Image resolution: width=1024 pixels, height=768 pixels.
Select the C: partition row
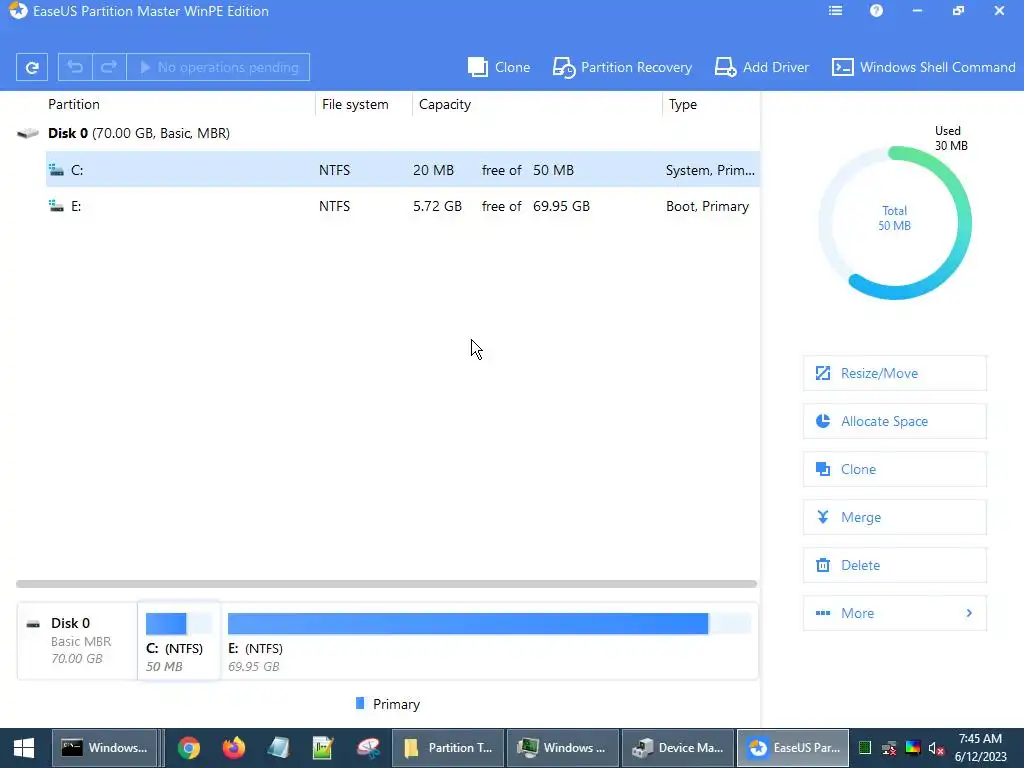[x=402, y=170]
